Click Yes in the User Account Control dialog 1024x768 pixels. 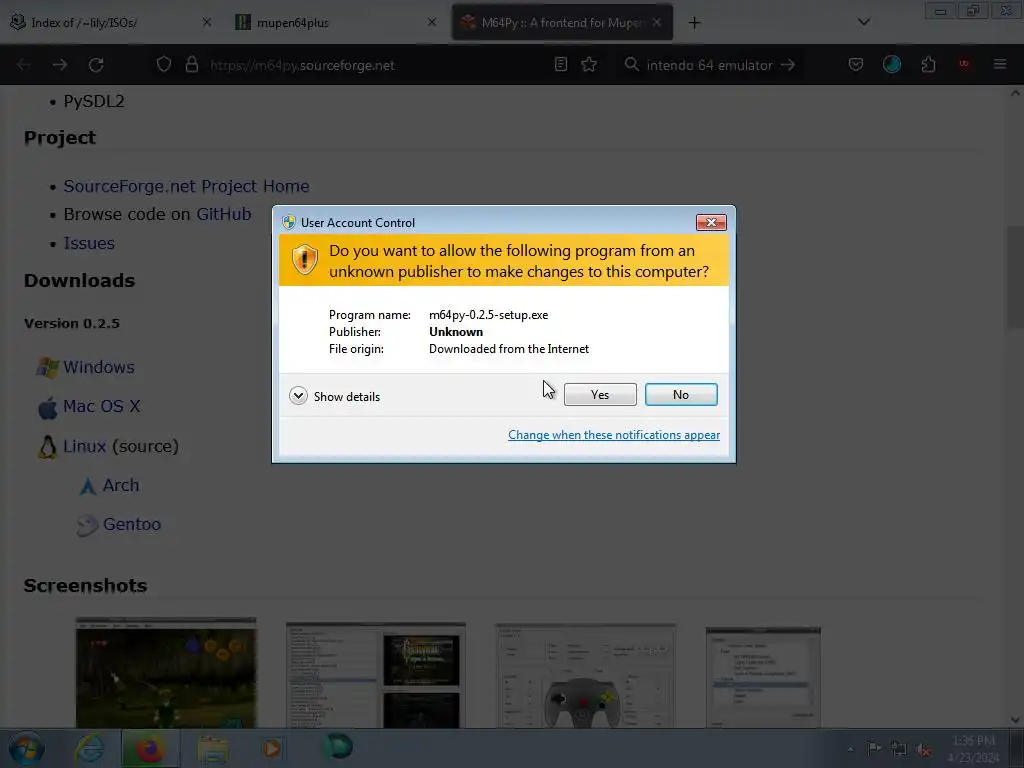[x=600, y=394]
